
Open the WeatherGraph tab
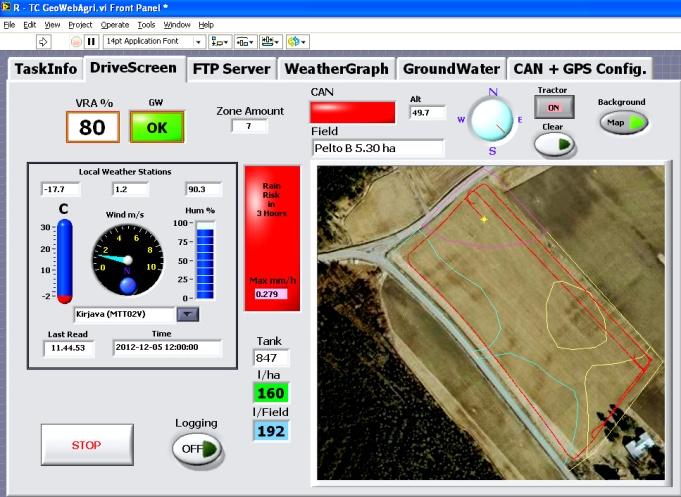click(337, 69)
